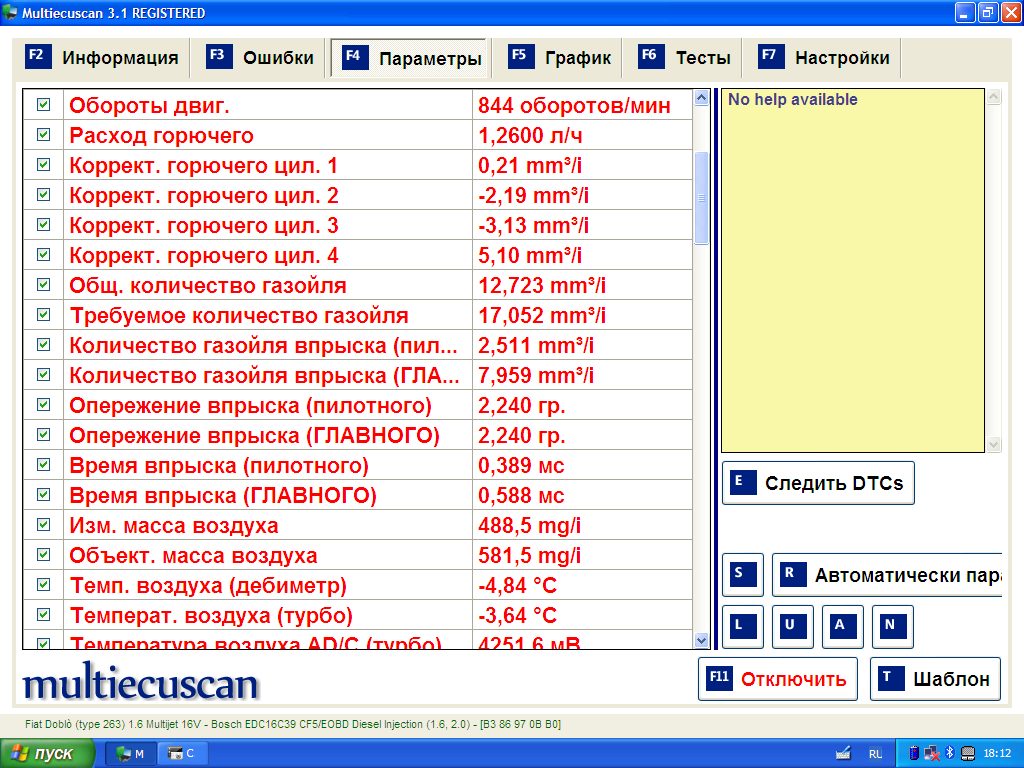This screenshot has width=1024, height=768.
Task: Open the График tab
Action: pyautogui.click(x=560, y=58)
